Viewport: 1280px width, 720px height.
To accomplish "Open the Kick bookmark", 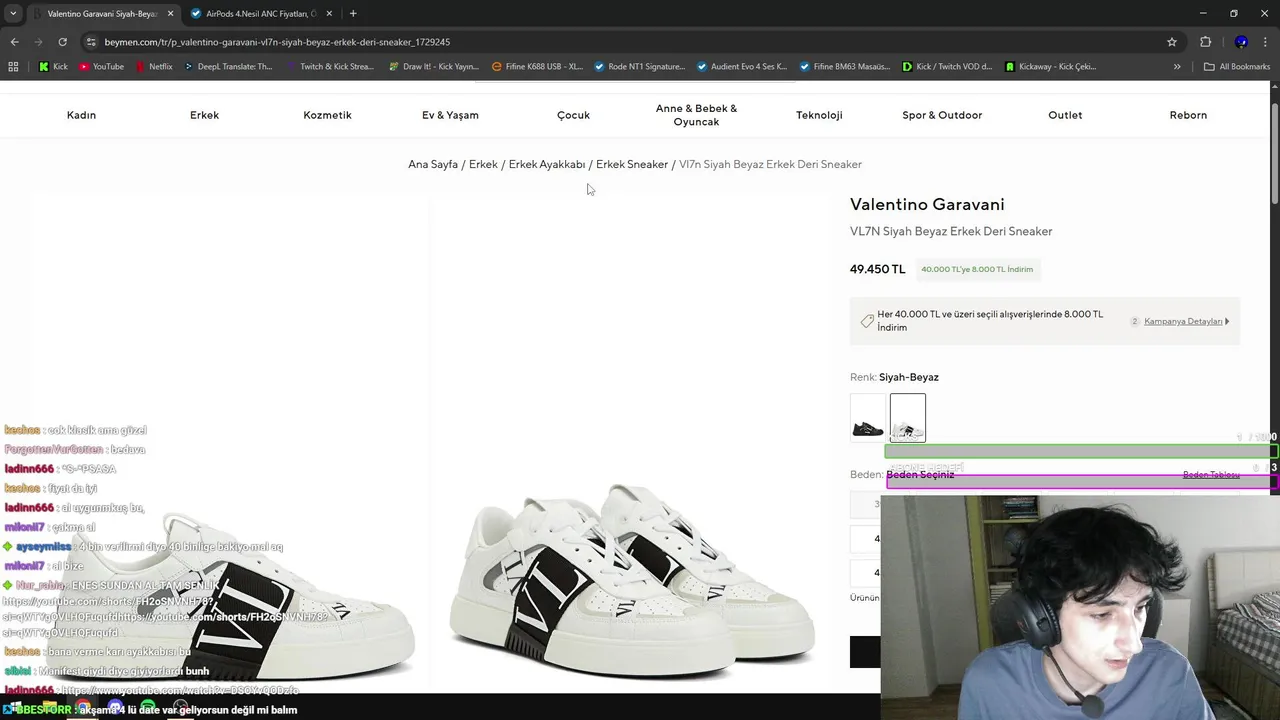I will [53, 67].
